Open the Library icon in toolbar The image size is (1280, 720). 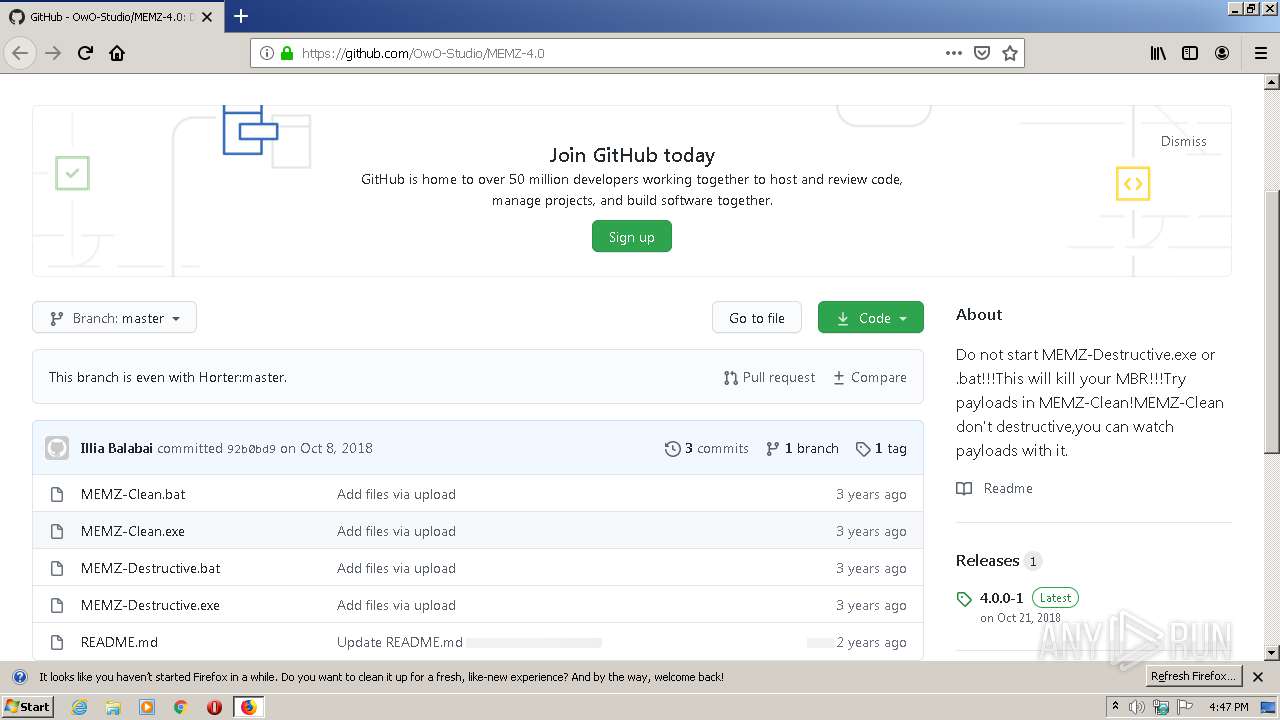coord(1158,53)
